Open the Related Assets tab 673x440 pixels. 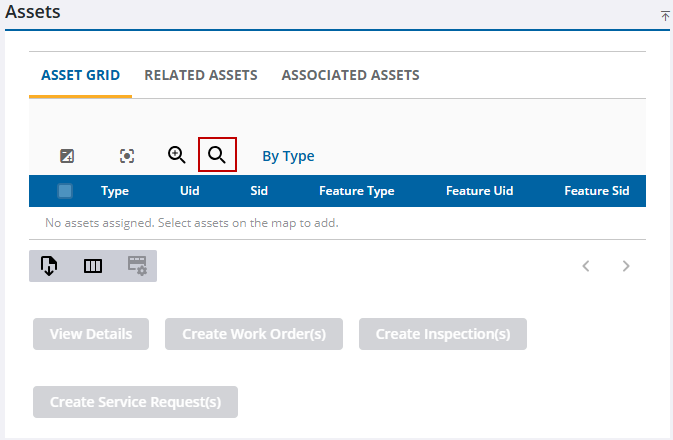[201, 75]
